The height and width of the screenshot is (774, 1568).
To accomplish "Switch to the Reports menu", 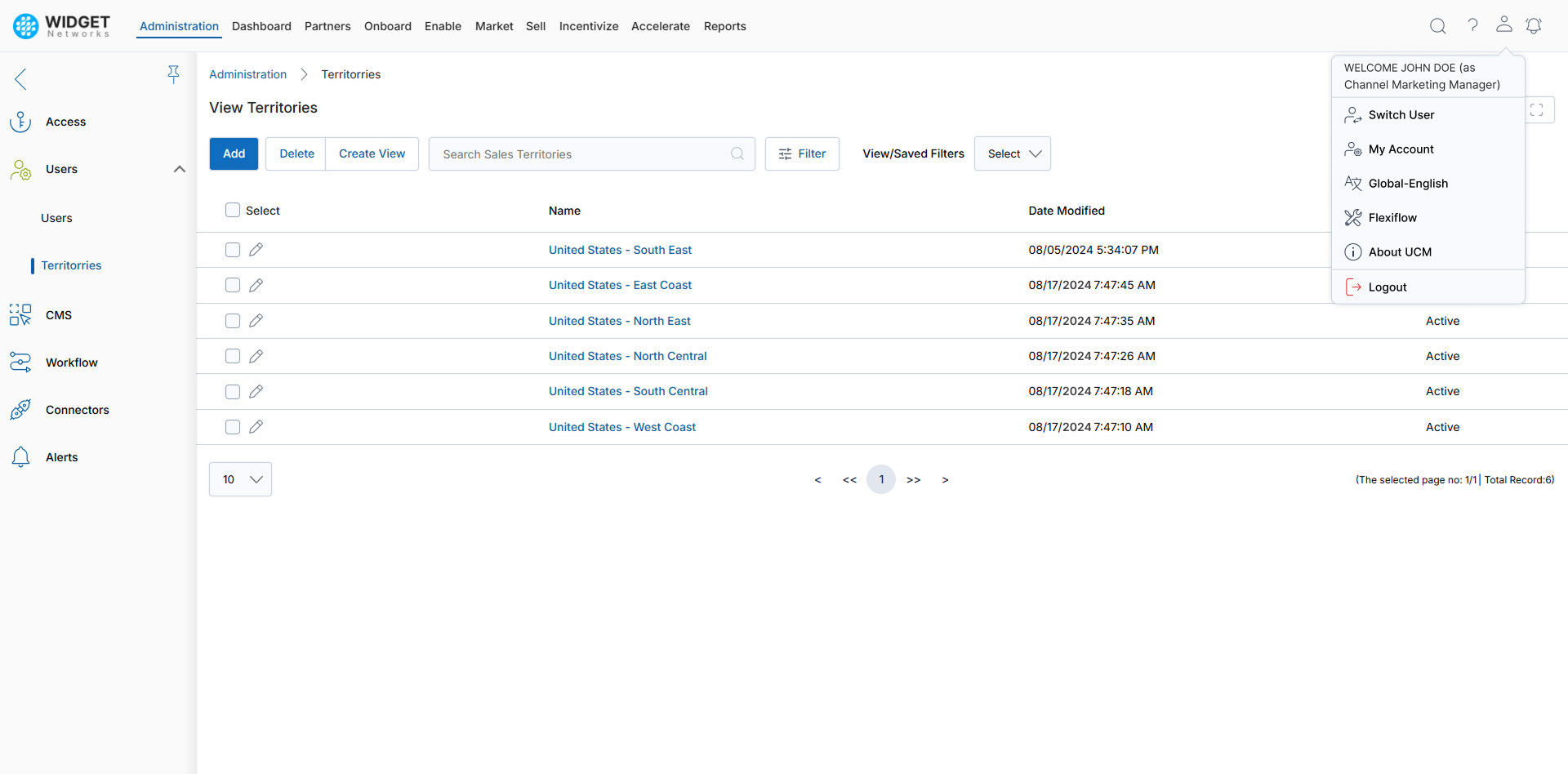I will point(724,25).
